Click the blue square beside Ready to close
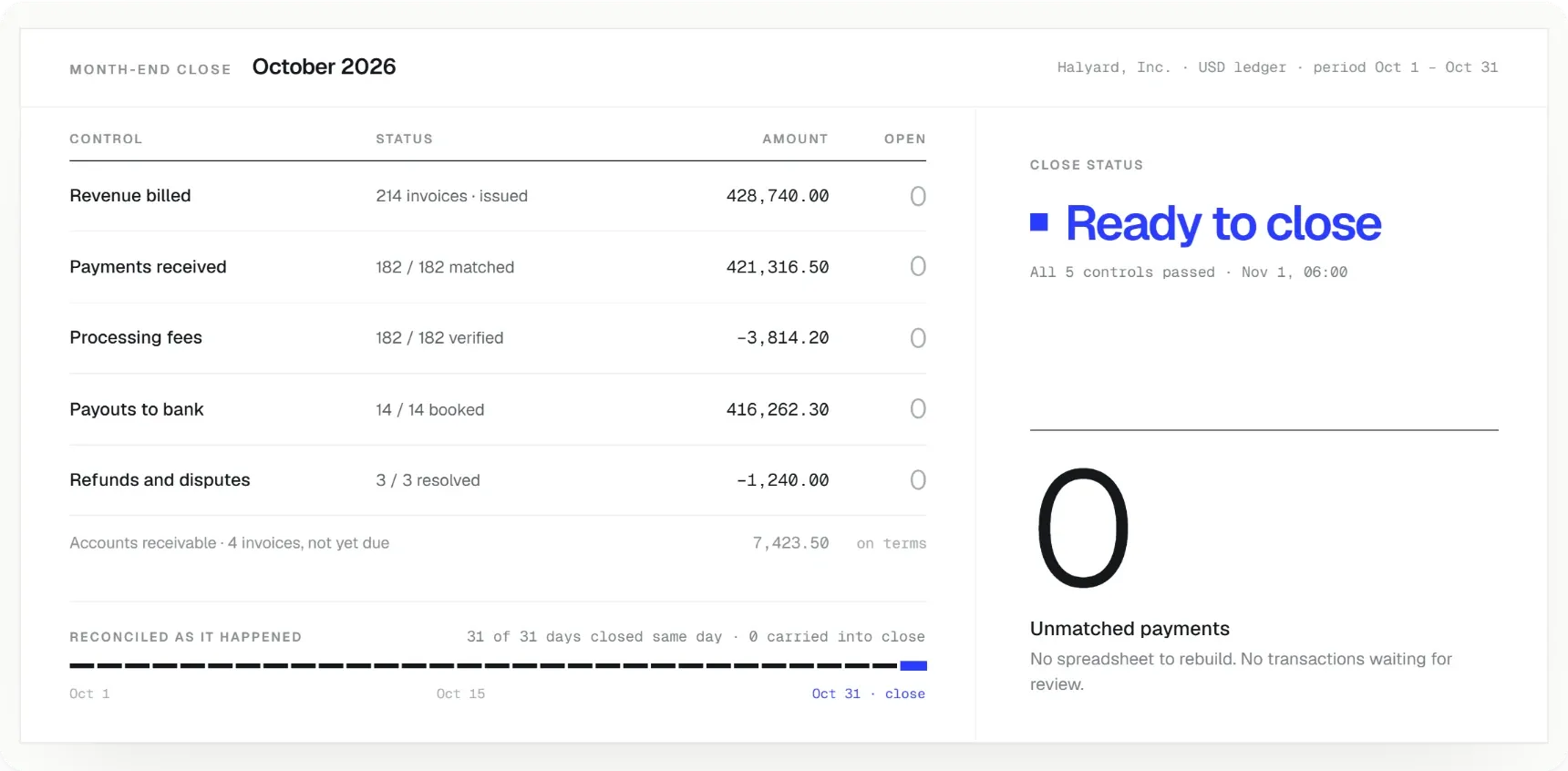This screenshot has height=771, width=1568. (1038, 222)
